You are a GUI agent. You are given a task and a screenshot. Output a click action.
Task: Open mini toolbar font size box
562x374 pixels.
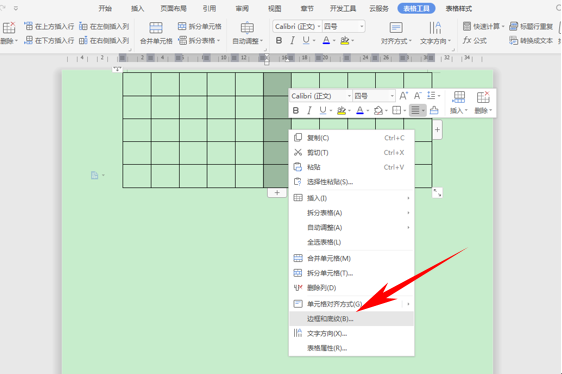pyautogui.click(x=374, y=96)
